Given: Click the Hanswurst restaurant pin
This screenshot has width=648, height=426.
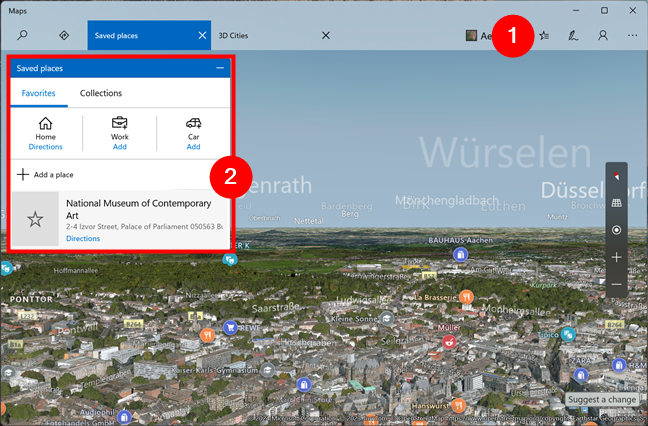Looking at the screenshot, I should [x=457, y=406].
